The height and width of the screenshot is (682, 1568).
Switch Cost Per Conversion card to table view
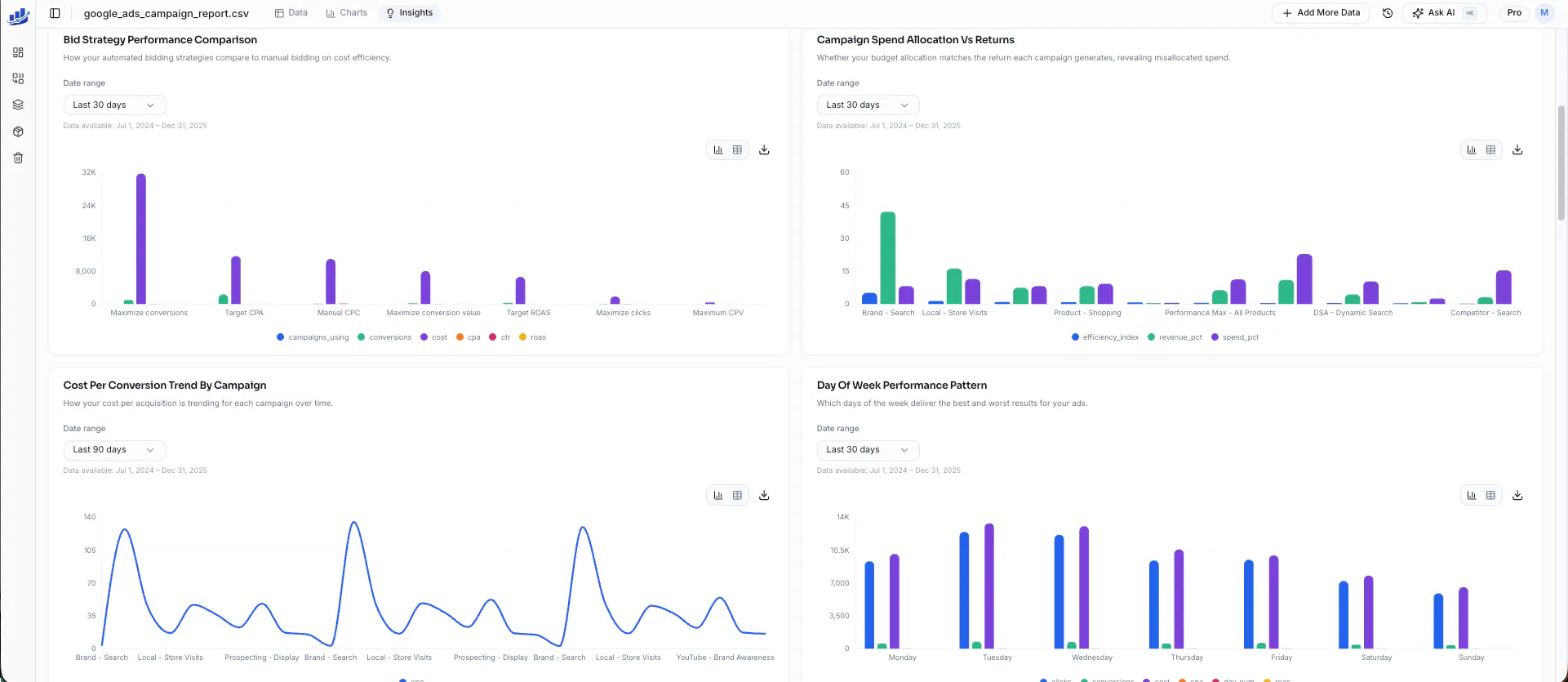coord(737,495)
